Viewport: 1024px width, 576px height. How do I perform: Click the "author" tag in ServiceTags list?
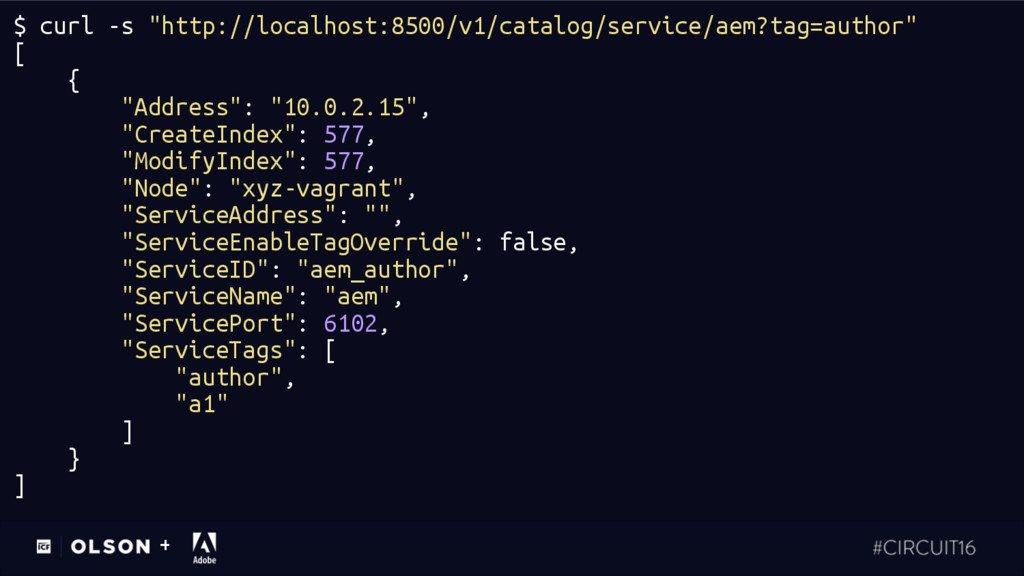(229, 377)
